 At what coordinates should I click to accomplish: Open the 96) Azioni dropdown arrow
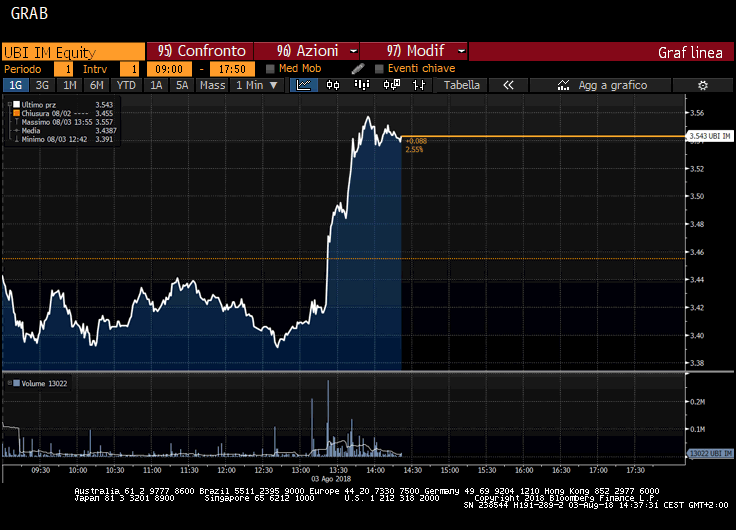(x=353, y=51)
